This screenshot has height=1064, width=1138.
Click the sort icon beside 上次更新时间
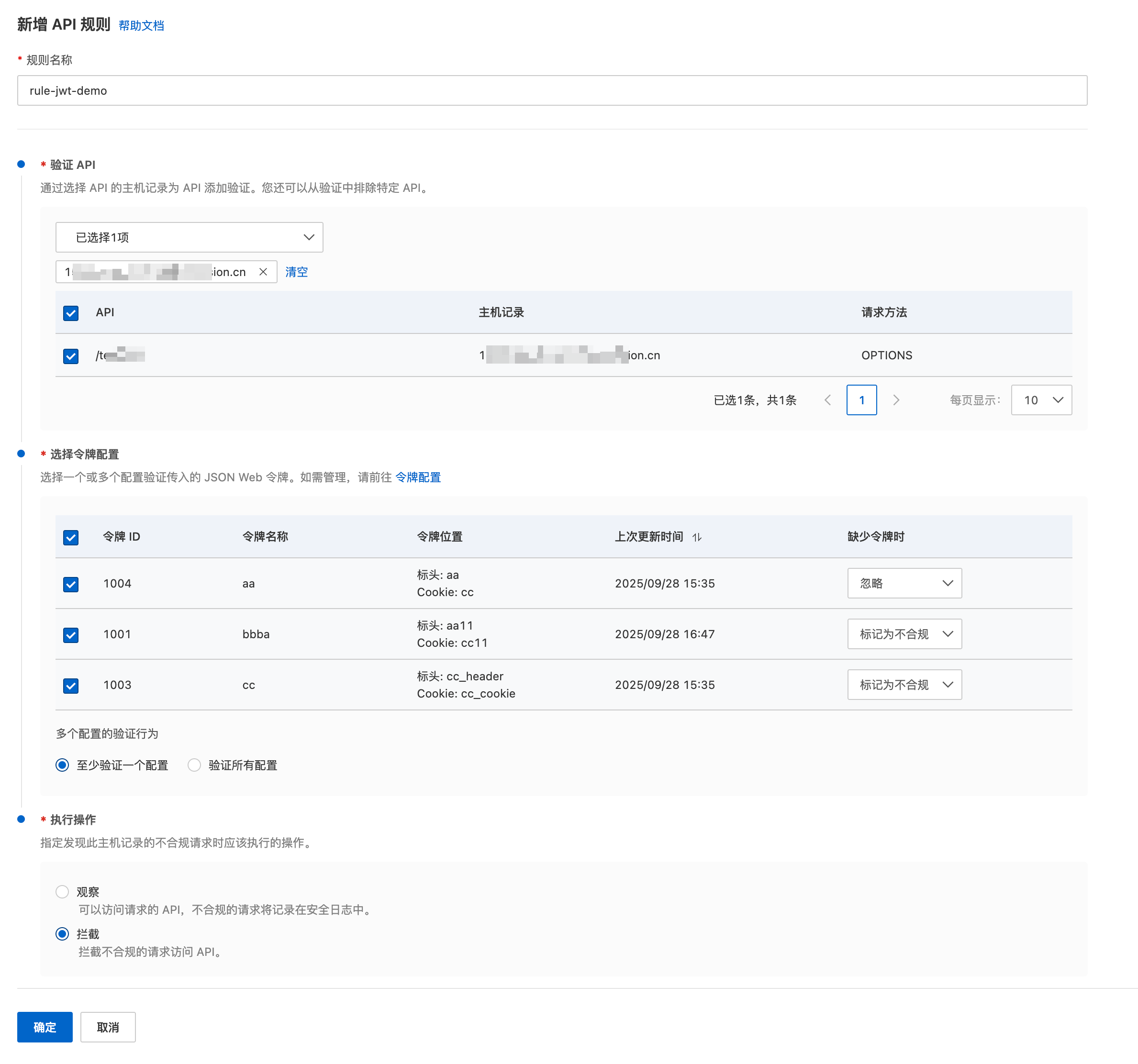697,537
